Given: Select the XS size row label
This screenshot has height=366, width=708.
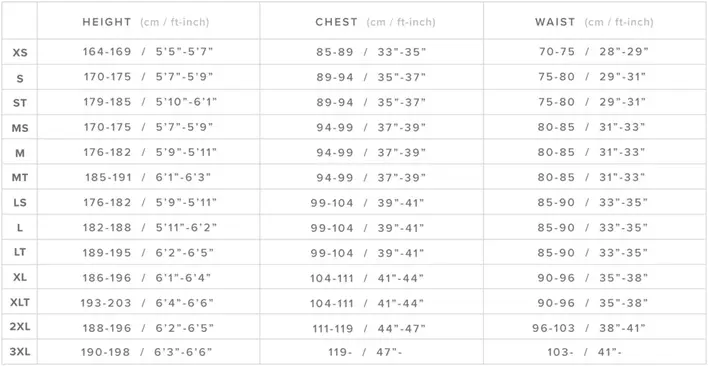Looking at the screenshot, I should click(20, 53).
